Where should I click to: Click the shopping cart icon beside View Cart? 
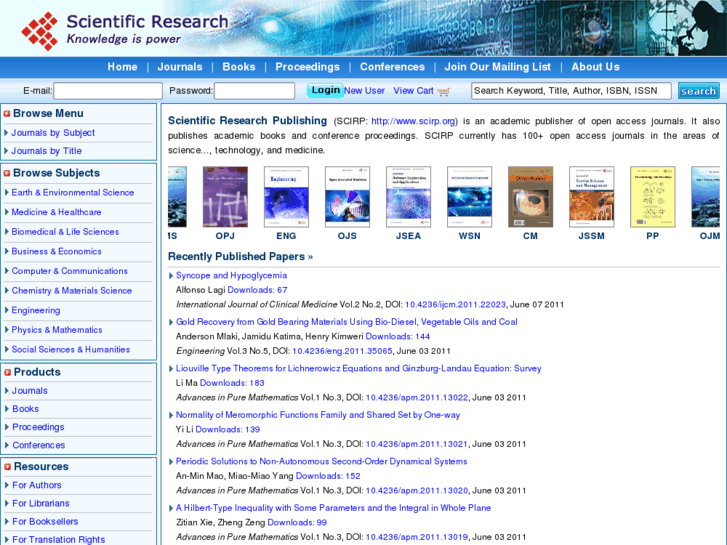[x=444, y=91]
